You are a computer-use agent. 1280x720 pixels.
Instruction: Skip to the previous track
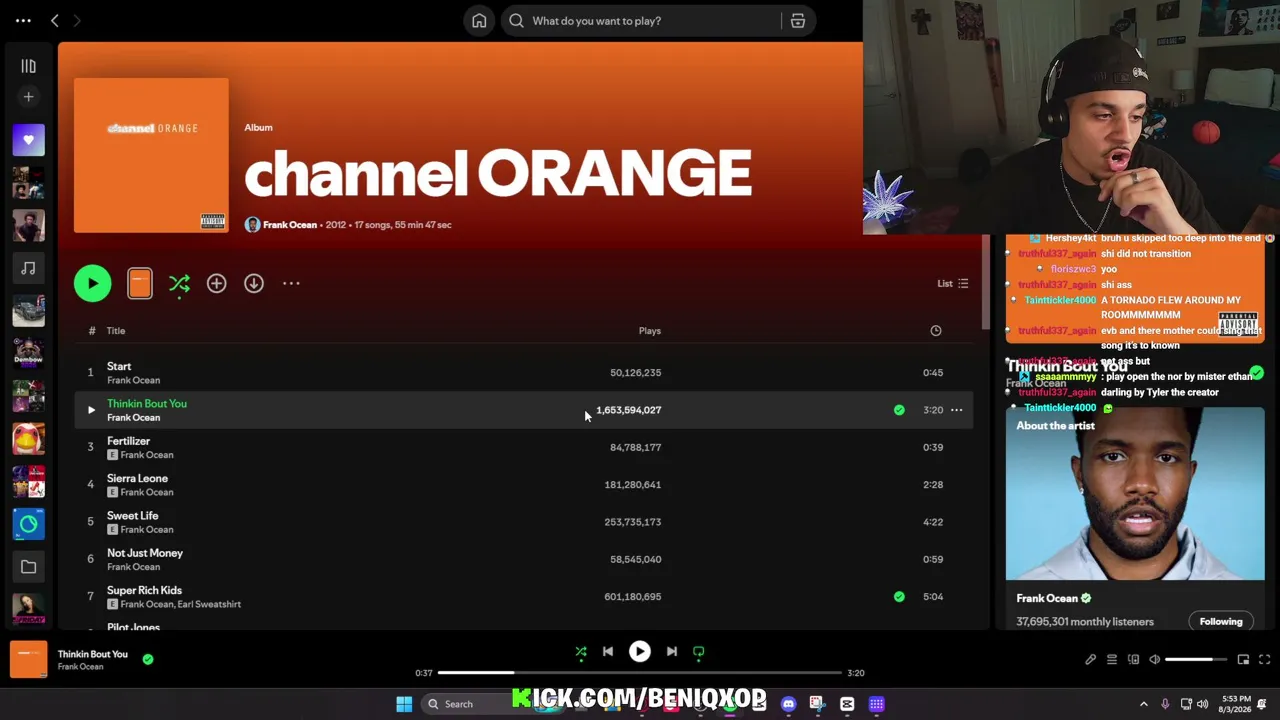(608, 652)
